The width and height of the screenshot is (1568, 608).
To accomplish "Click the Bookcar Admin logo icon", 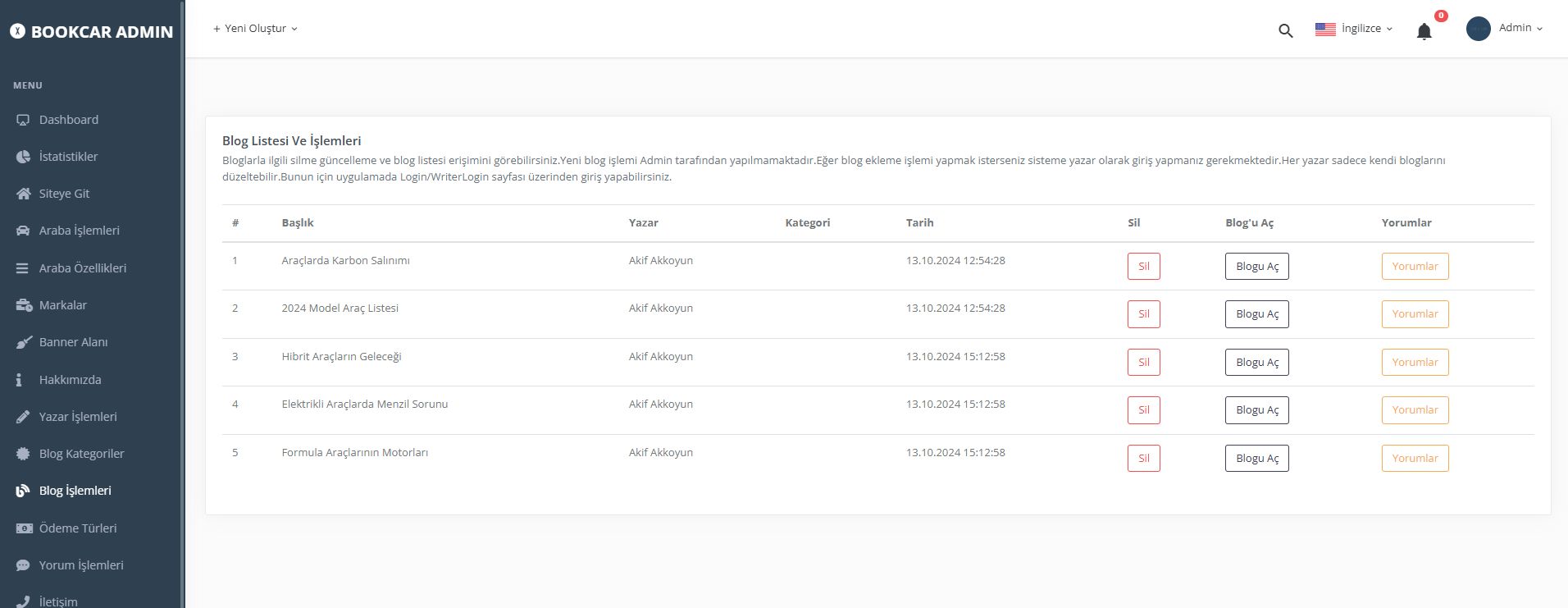I will 17,31.
